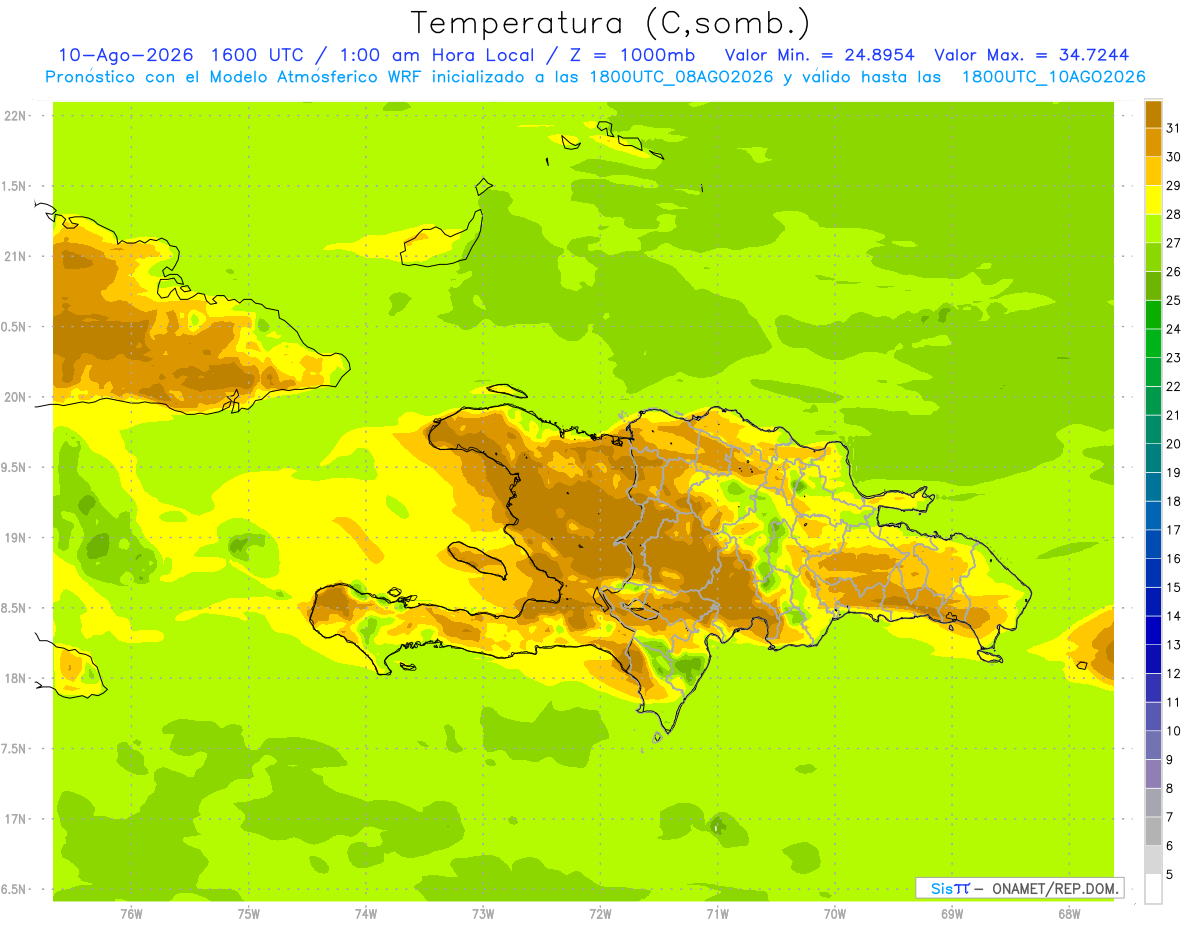Click the color bar segment between 25 and 26
Screen dimensions: 1200x927
tap(1153, 285)
